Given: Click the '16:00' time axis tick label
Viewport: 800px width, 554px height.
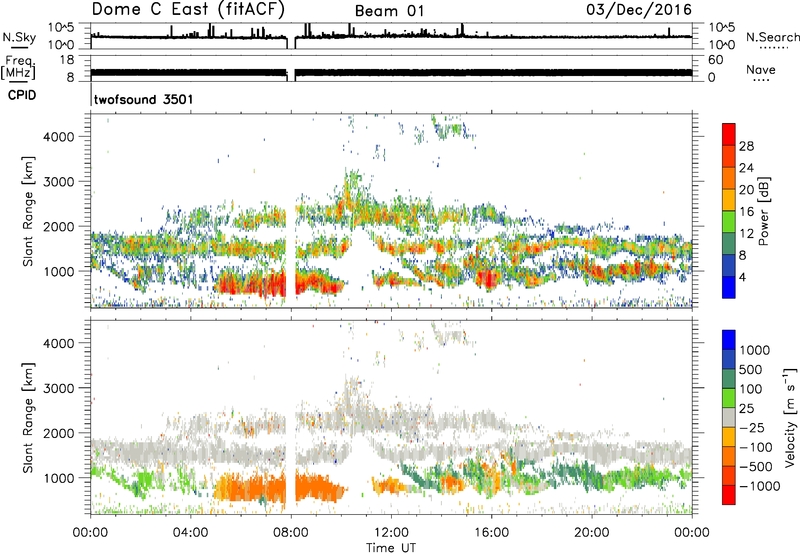Looking at the screenshot, I should point(491,533).
